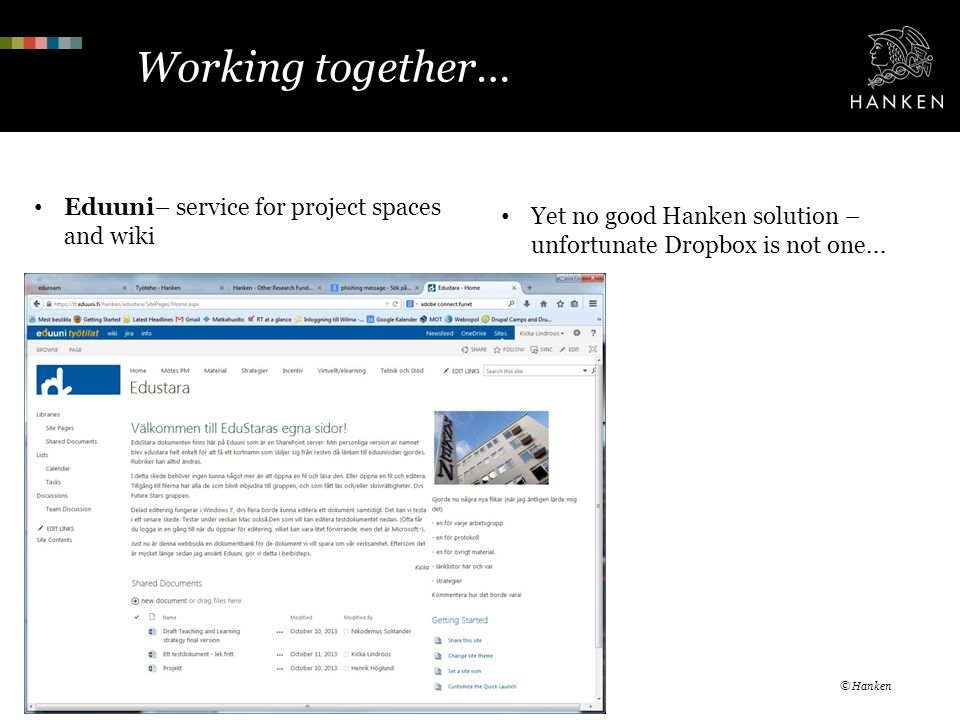Image resolution: width=960 pixels, height=720 pixels.
Task: Tick the checkbox beside Henrik Höglund
Action: point(347,669)
